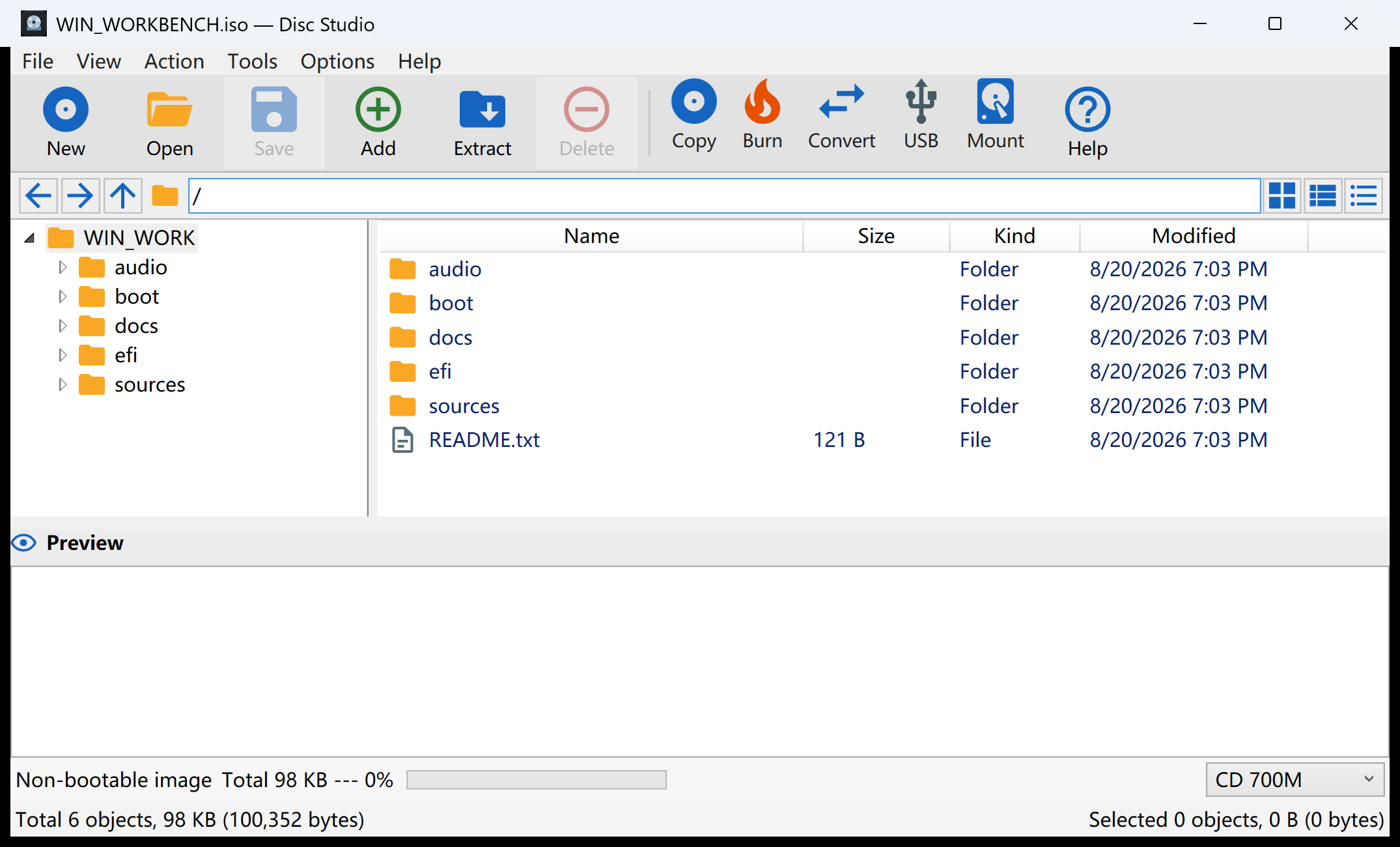Open the File menu
Viewport: 1400px width, 847px height.
pos(38,61)
